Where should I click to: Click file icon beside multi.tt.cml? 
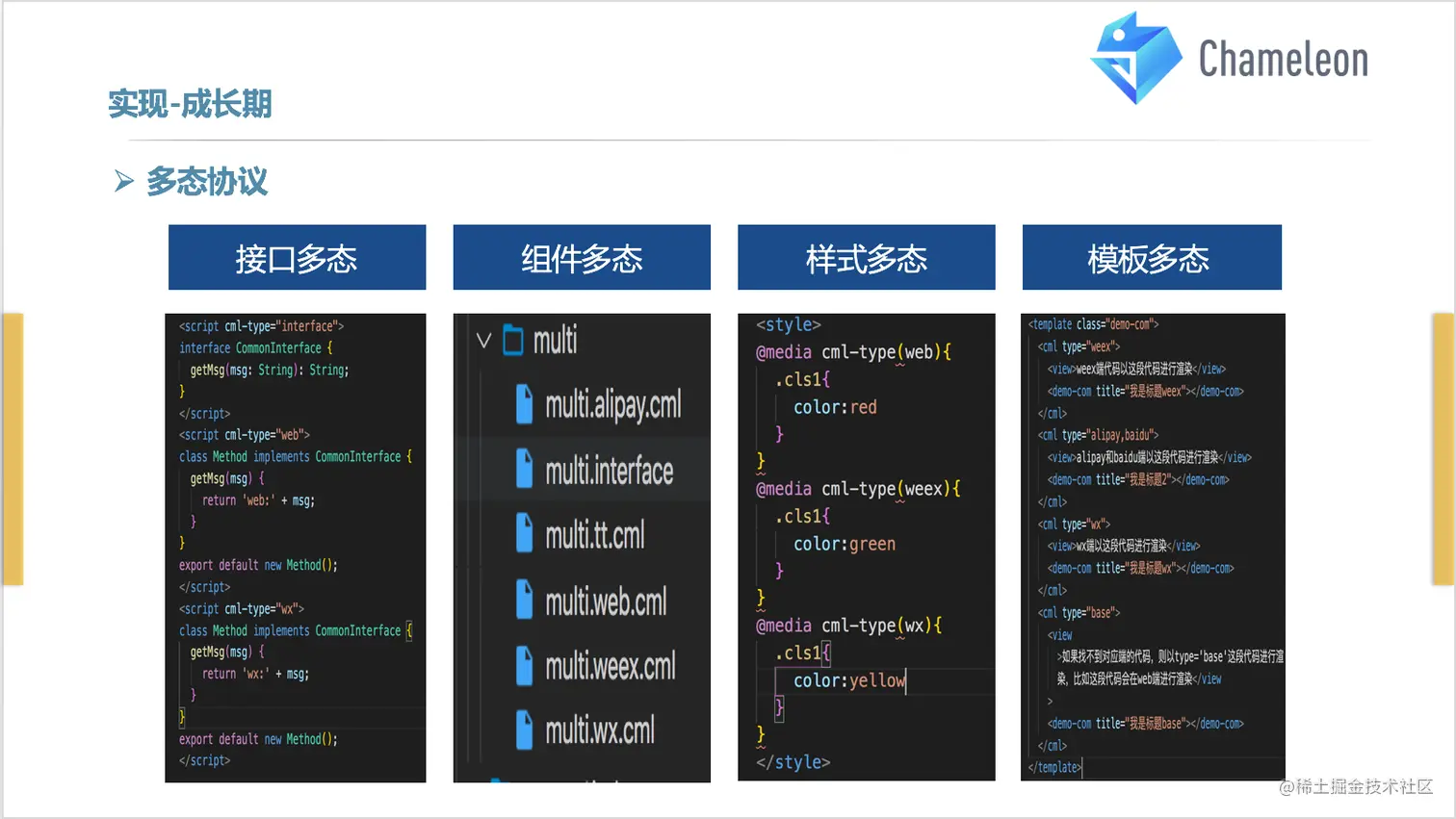pos(524,533)
